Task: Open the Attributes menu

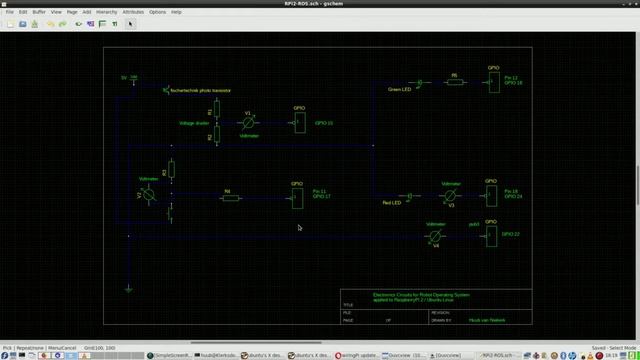Action: click(x=133, y=12)
